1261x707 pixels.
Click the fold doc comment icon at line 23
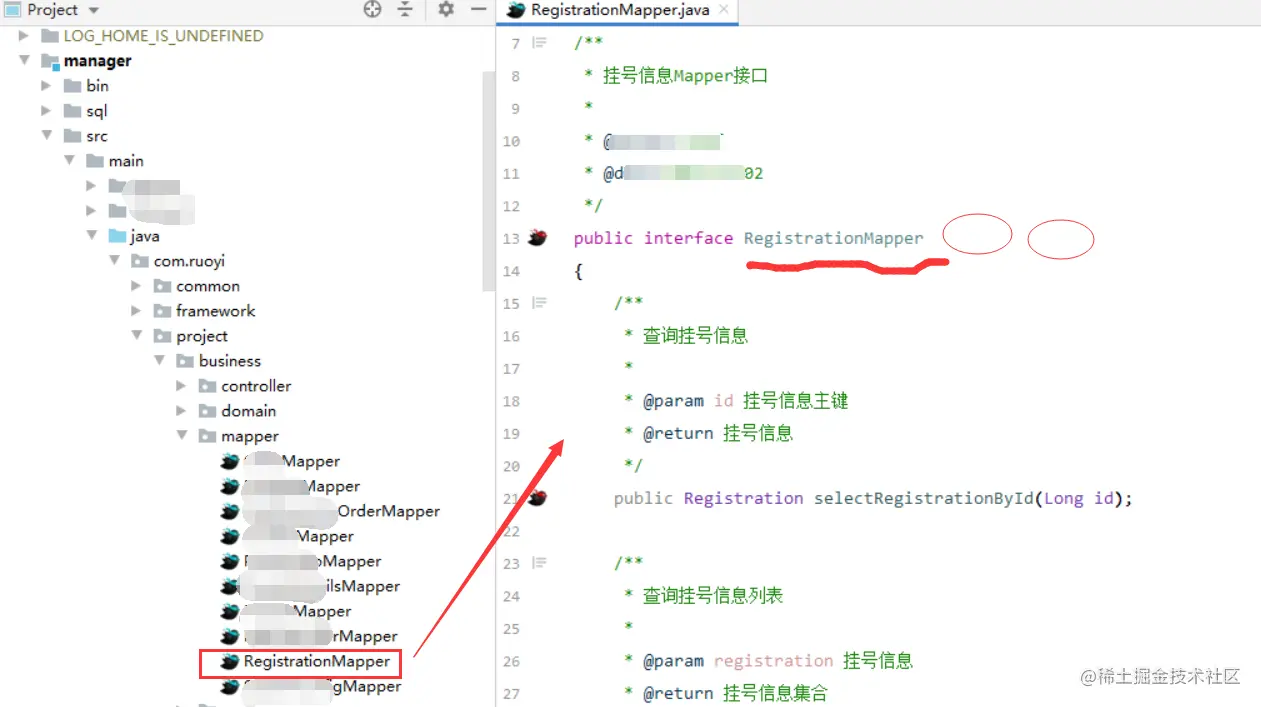point(540,563)
